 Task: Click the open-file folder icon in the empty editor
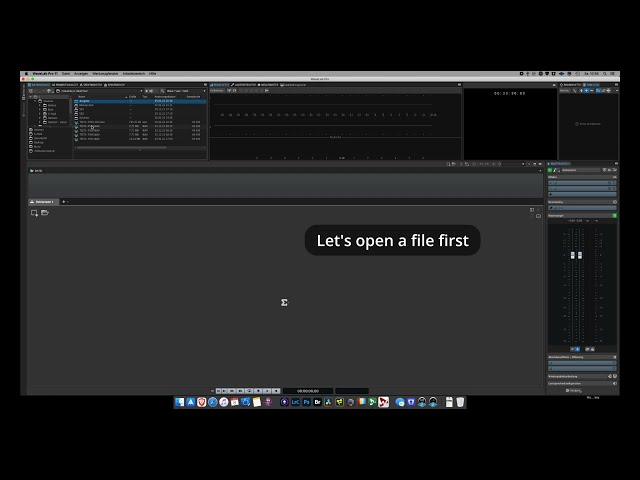tap(45, 213)
